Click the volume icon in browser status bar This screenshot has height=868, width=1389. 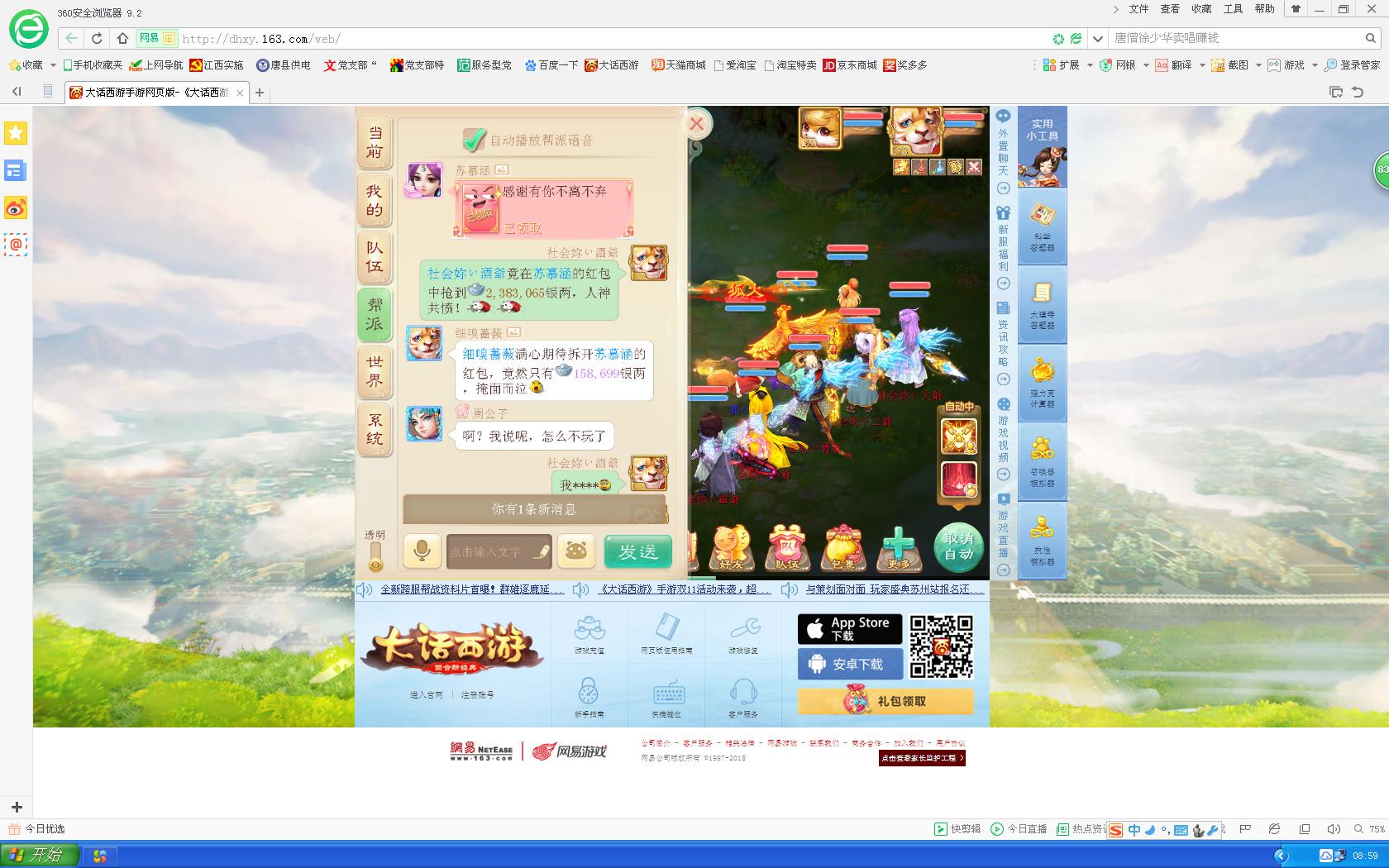1333,828
